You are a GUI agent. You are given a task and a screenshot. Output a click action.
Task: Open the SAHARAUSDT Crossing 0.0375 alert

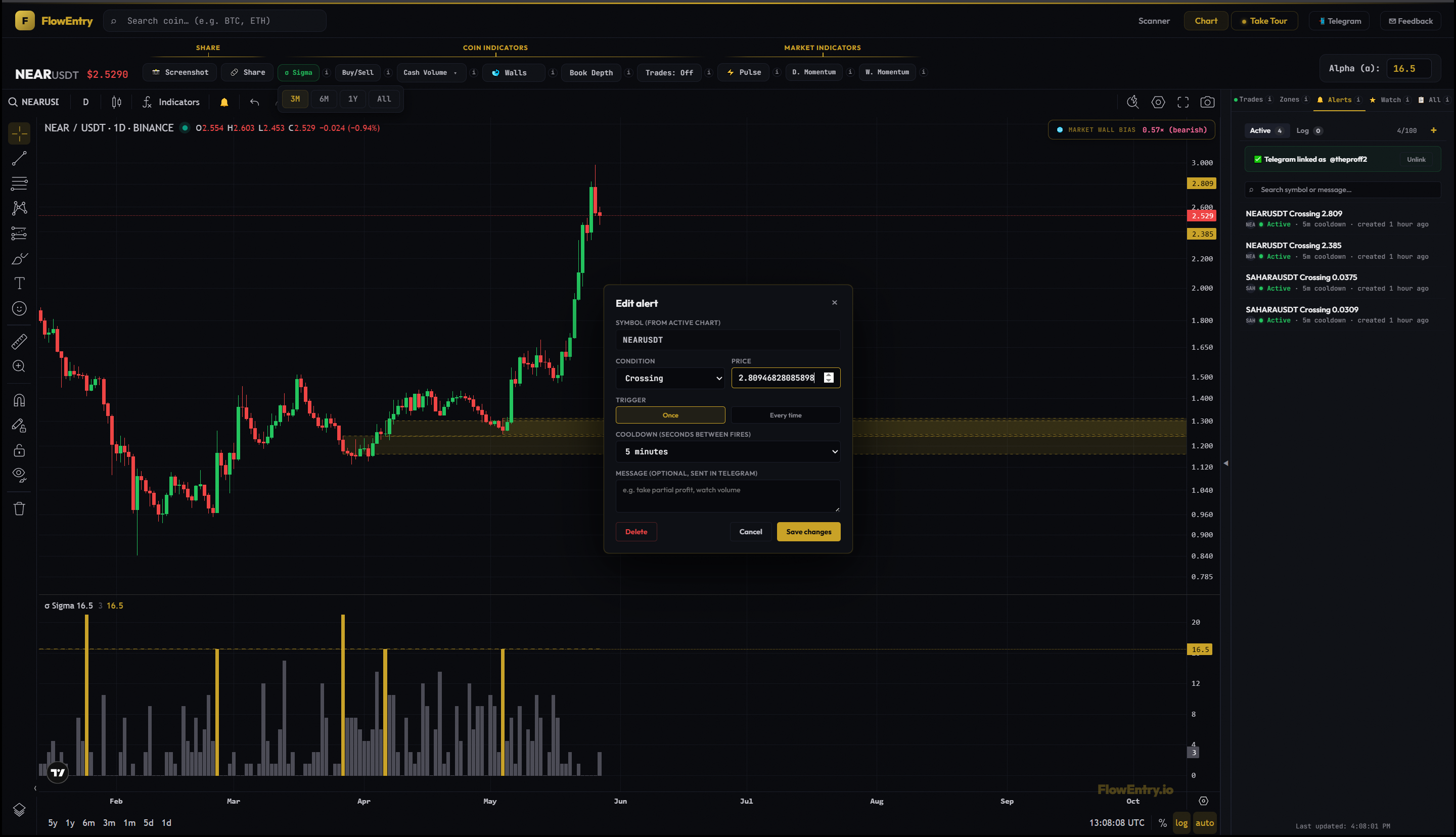tap(1342, 282)
